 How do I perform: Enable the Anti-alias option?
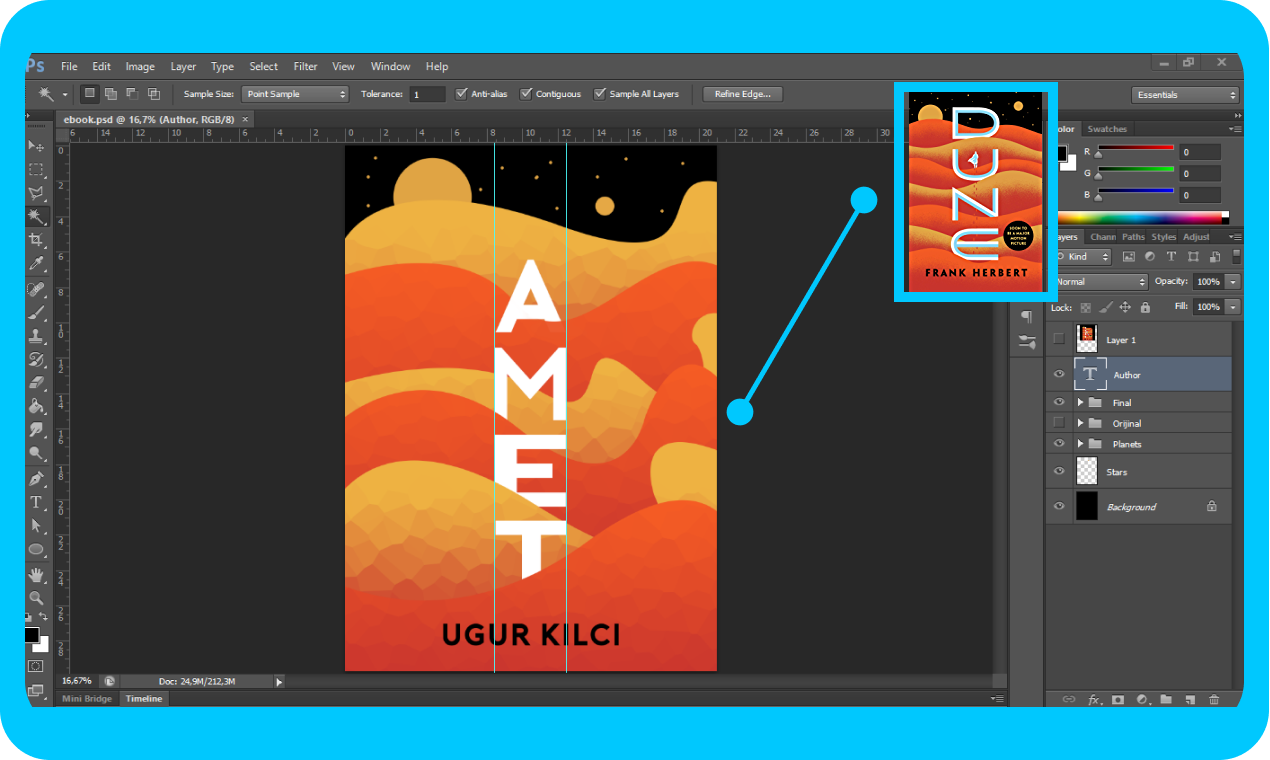point(463,93)
